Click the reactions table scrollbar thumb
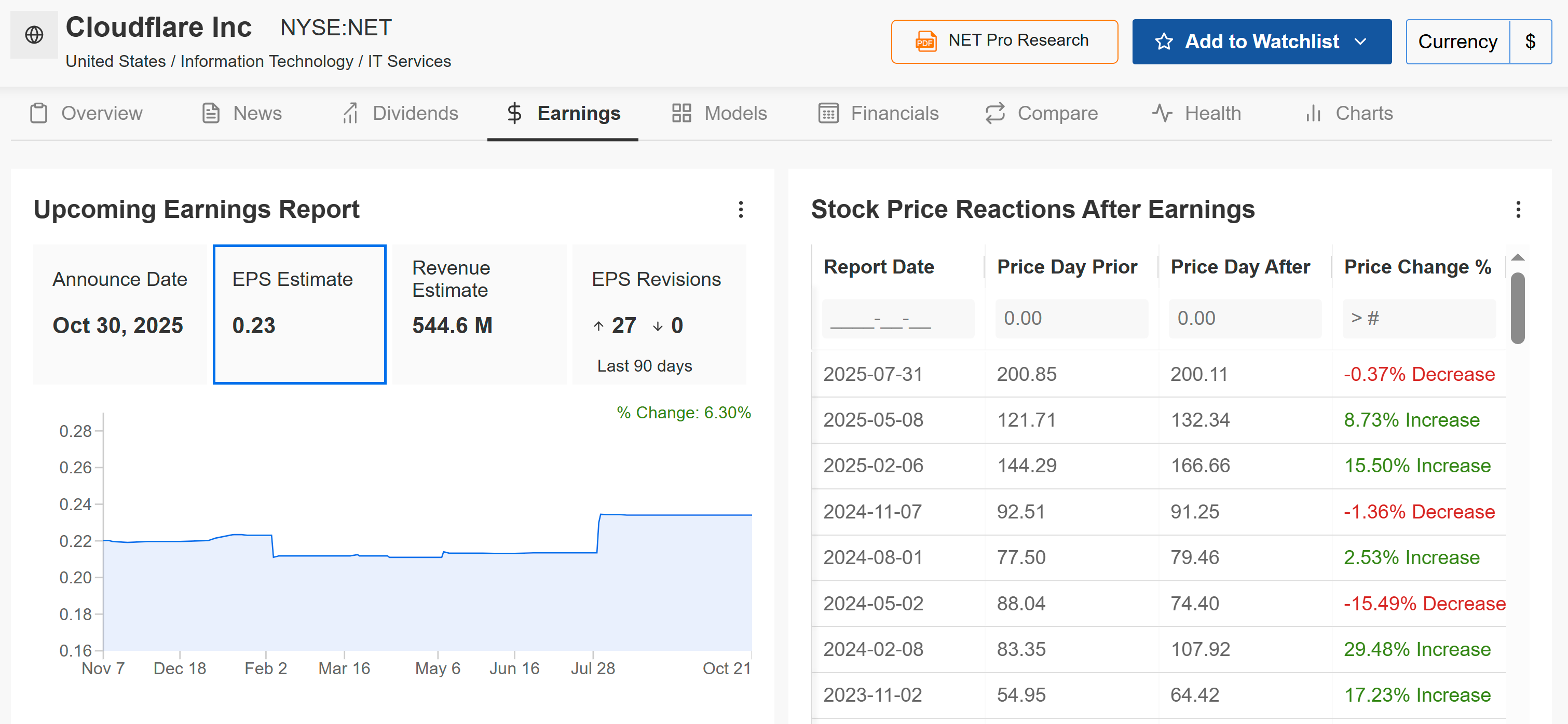The width and height of the screenshot is (1568, 724). coord(1518,308)
